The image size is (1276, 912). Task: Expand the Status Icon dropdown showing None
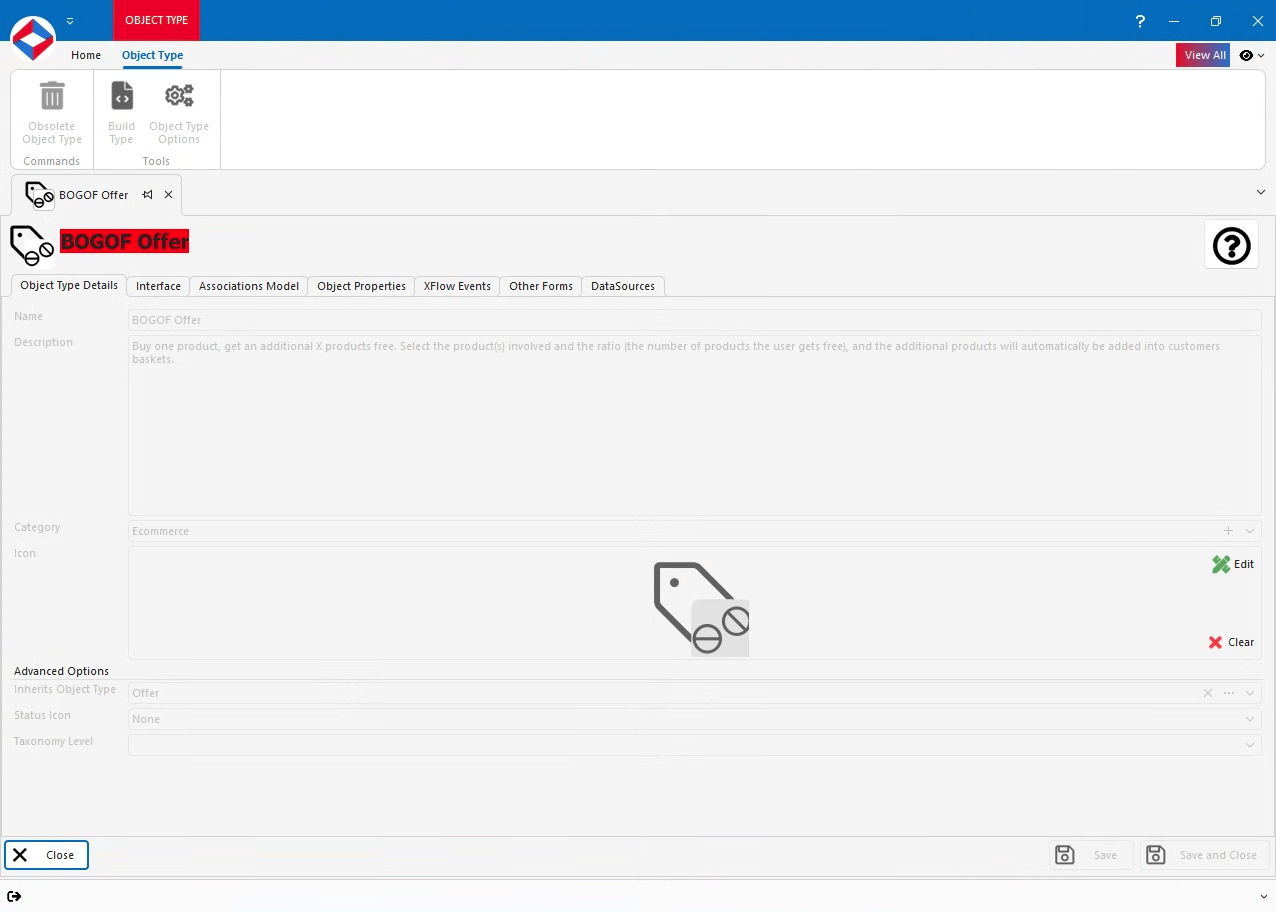[1249, 719]
